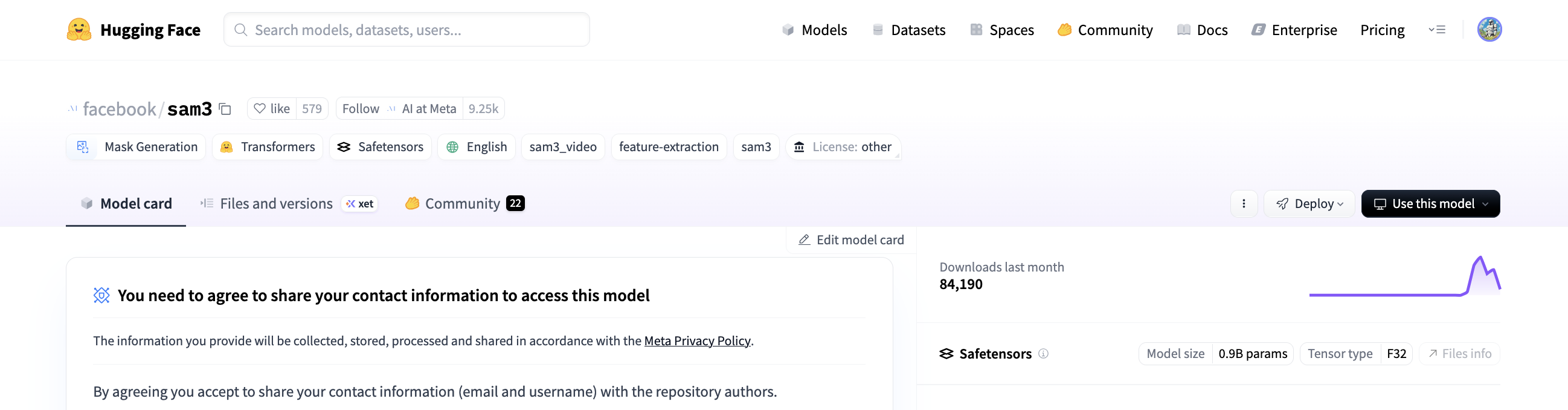Click the 0.9B params value
This screenshot has height=410, width=1568.
1252,353
